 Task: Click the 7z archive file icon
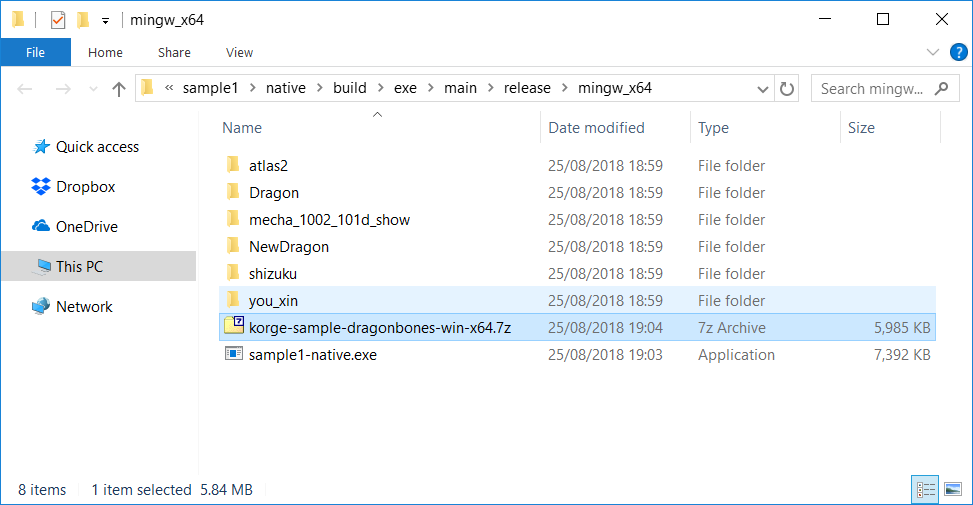coord(234,328)
